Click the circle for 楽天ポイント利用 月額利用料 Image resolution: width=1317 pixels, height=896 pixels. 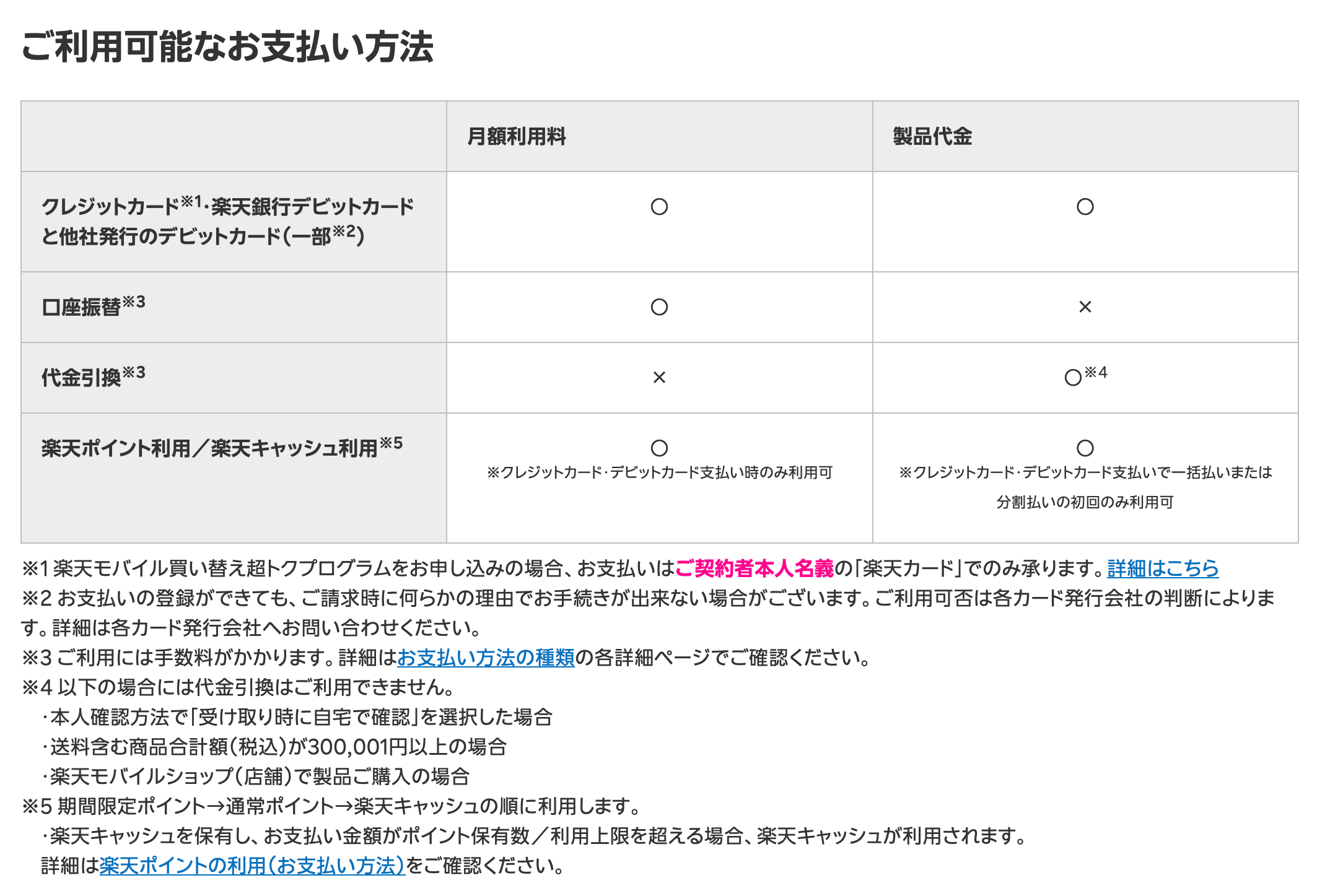pyautogui.click(x=659, y=448)
